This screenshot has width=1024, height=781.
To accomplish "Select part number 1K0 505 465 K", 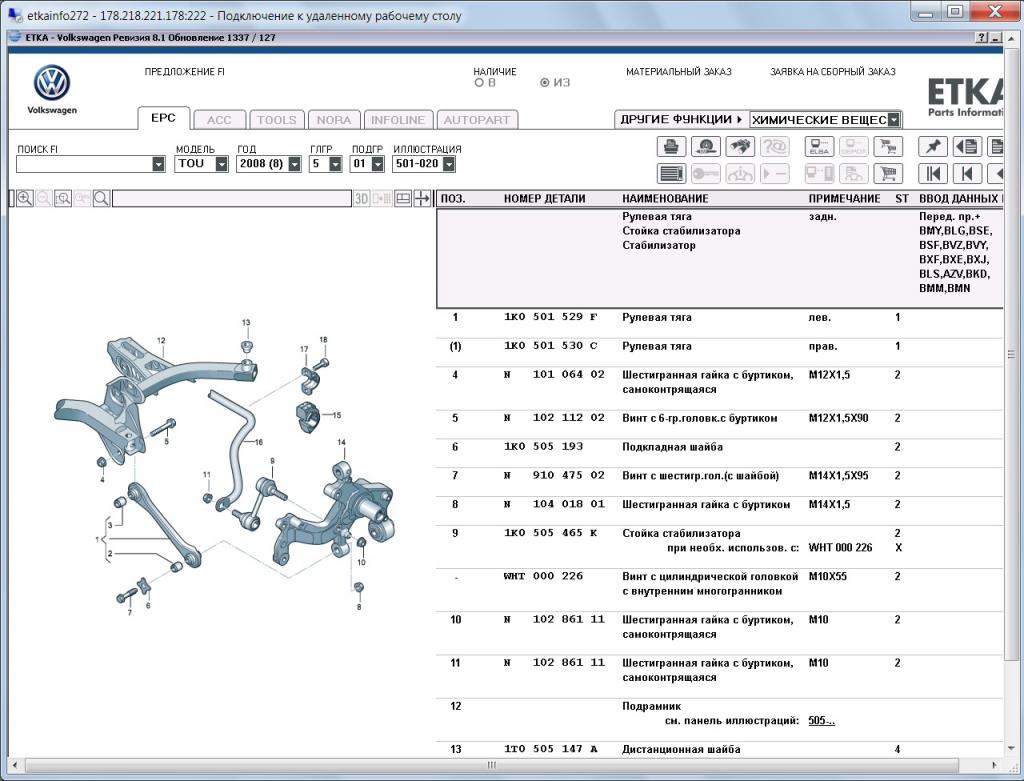I will 551,534.
